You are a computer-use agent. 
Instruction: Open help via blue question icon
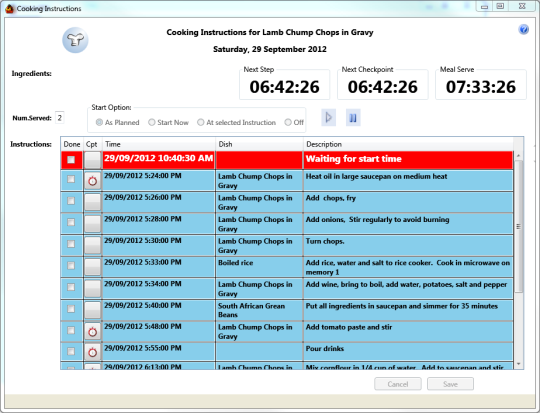point(523,30)
